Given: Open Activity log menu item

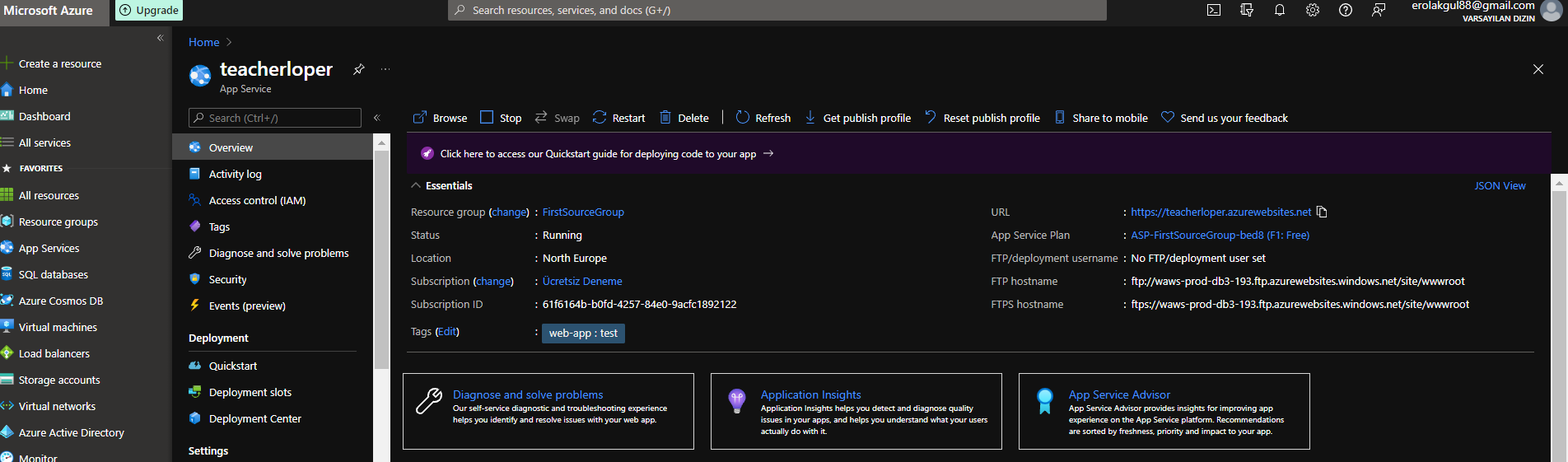Looking at the screenshot, I should (235, 174).
